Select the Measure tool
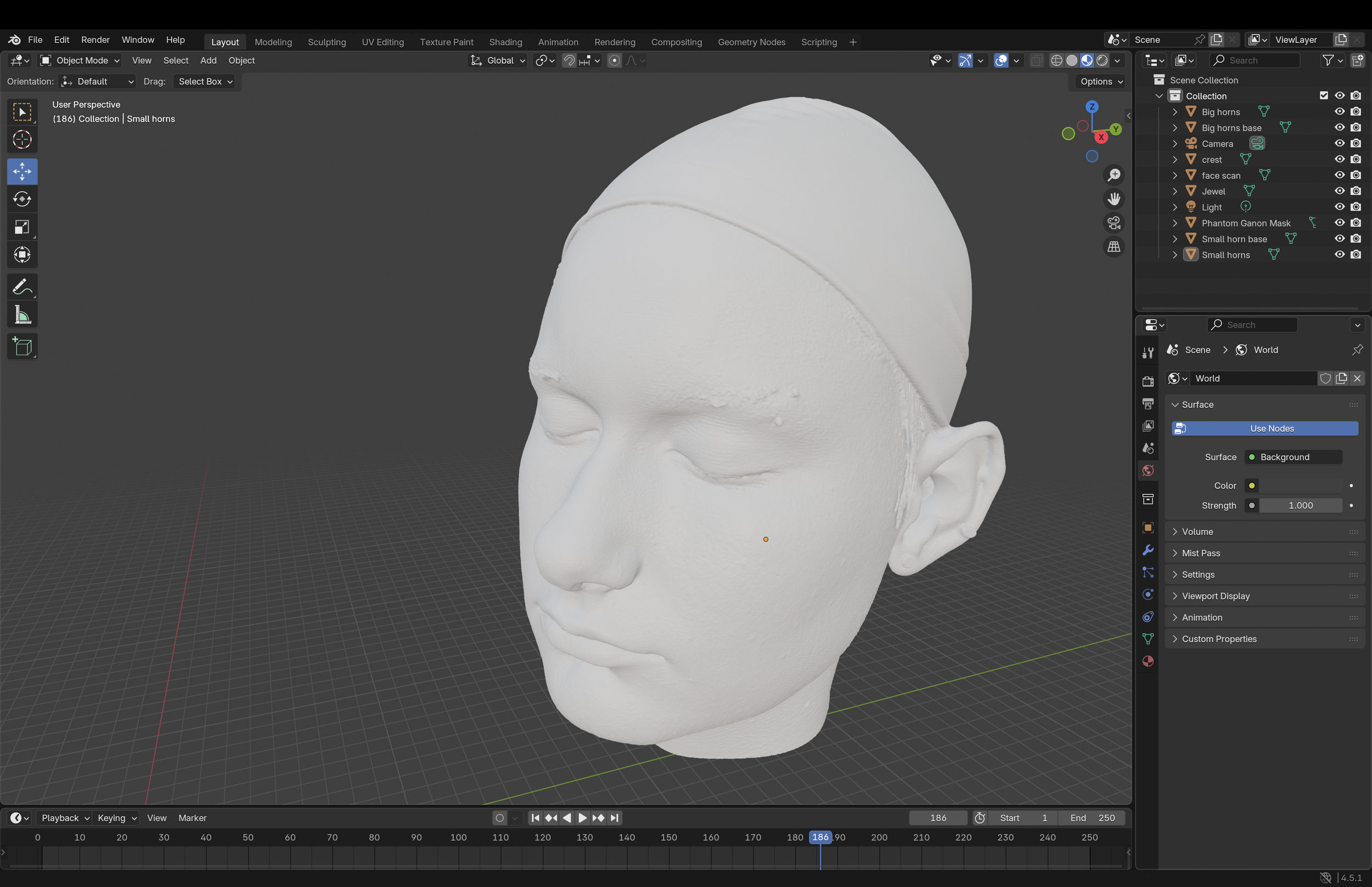Screen dimensions: 1372x887 (x=22, y=315)
